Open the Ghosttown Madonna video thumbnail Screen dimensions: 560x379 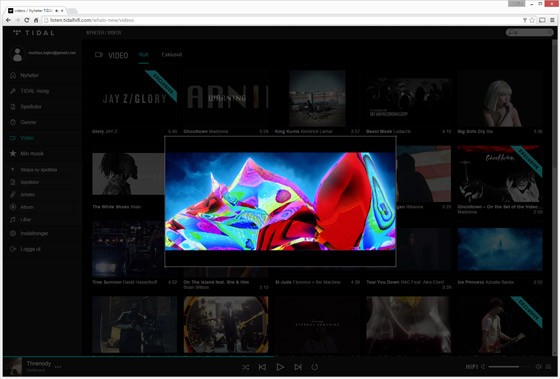click(x=226, y=99)
